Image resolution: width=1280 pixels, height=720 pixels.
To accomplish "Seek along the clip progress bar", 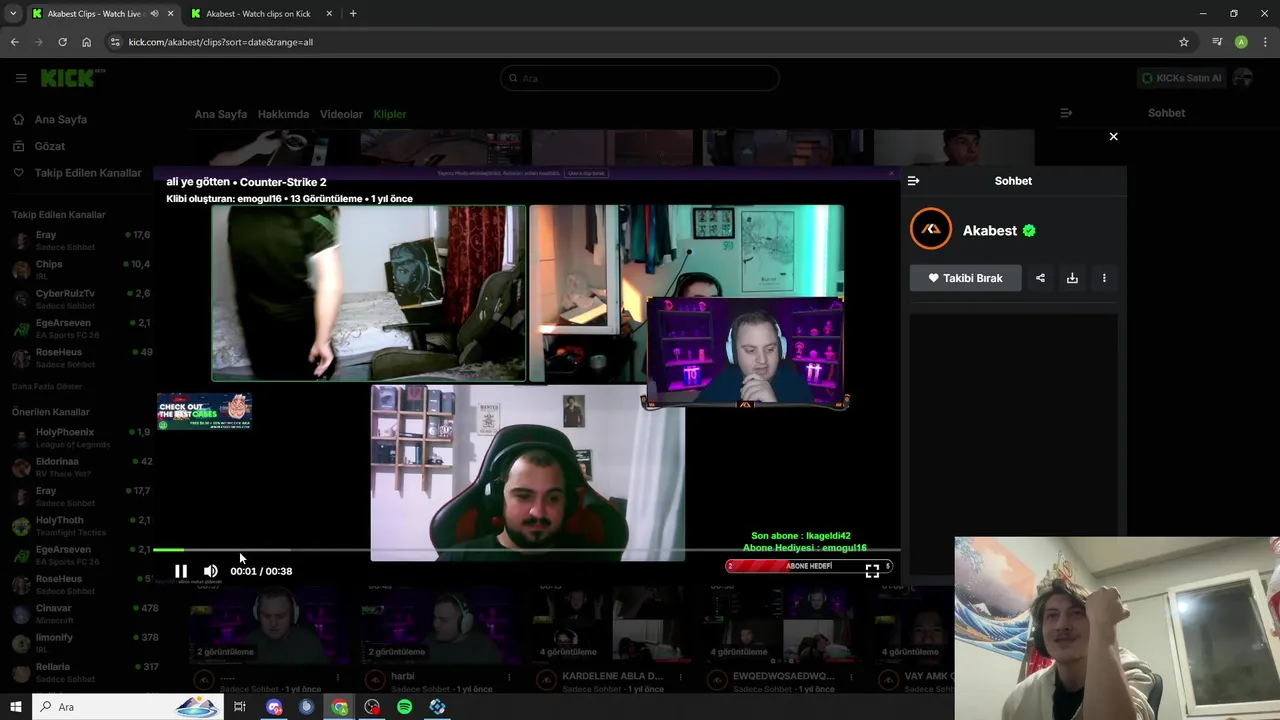I will tap(526, 549).
